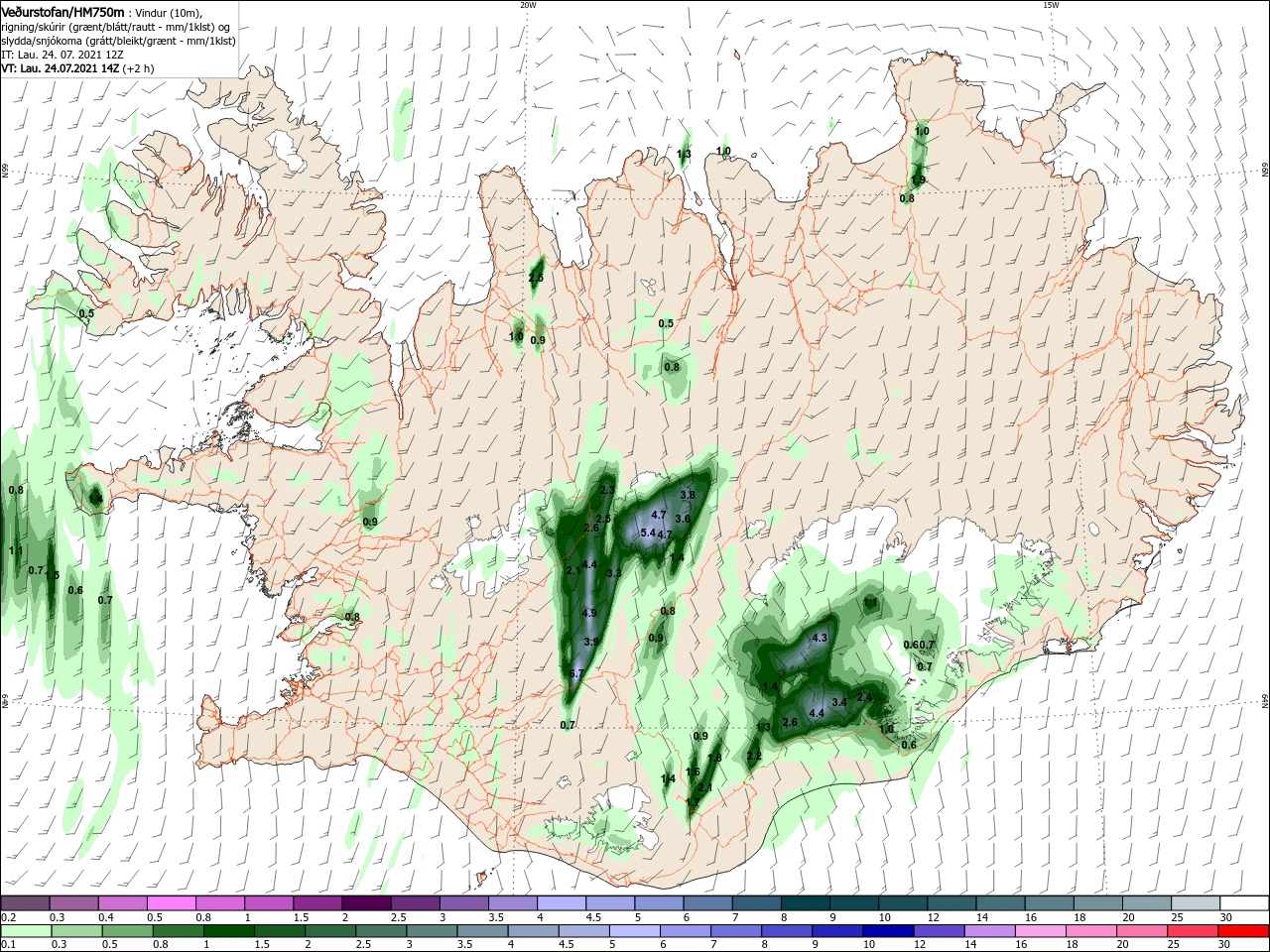Viewport: 1270px width, 952px height.
Task: Pick the darkest purple 2 swatch, upper legend
Action: pyautogui.click(x=366, y=903)
